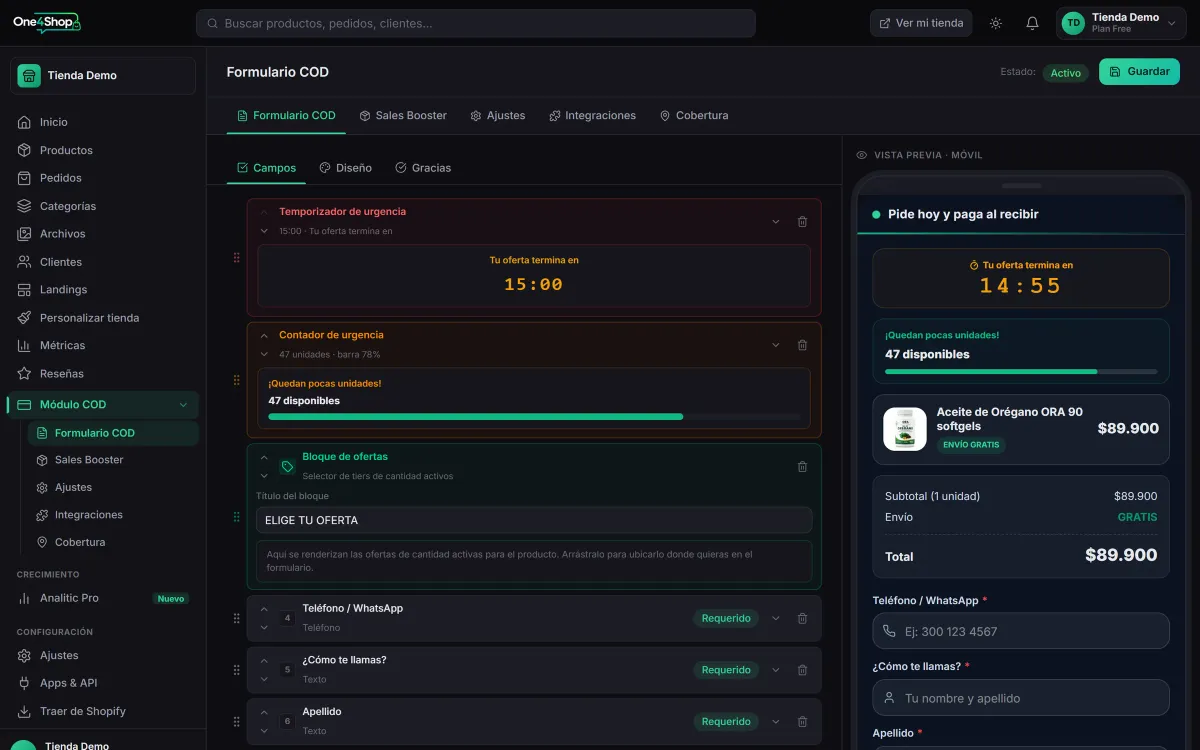Delete the Bloque de ofertas block
This screenshot has height=750, width=1200.
click(x=802, y=467)
